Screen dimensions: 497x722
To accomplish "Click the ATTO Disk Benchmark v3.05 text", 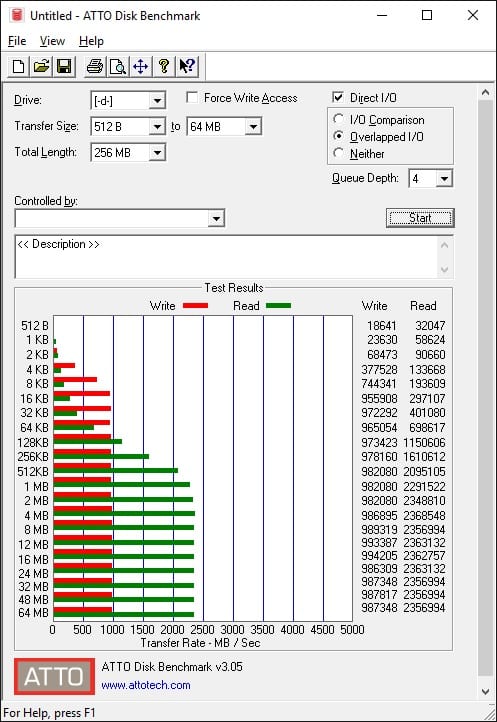I will coord(172,666).
